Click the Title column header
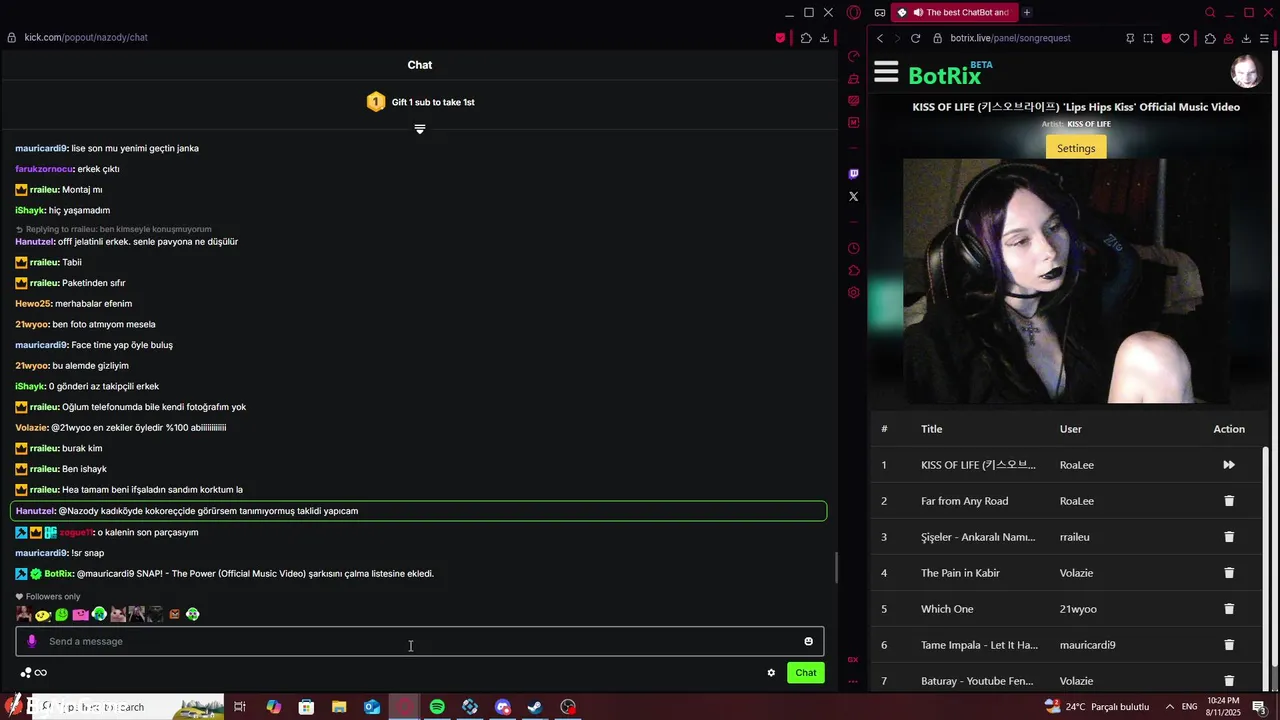 [x=932, y=429]
